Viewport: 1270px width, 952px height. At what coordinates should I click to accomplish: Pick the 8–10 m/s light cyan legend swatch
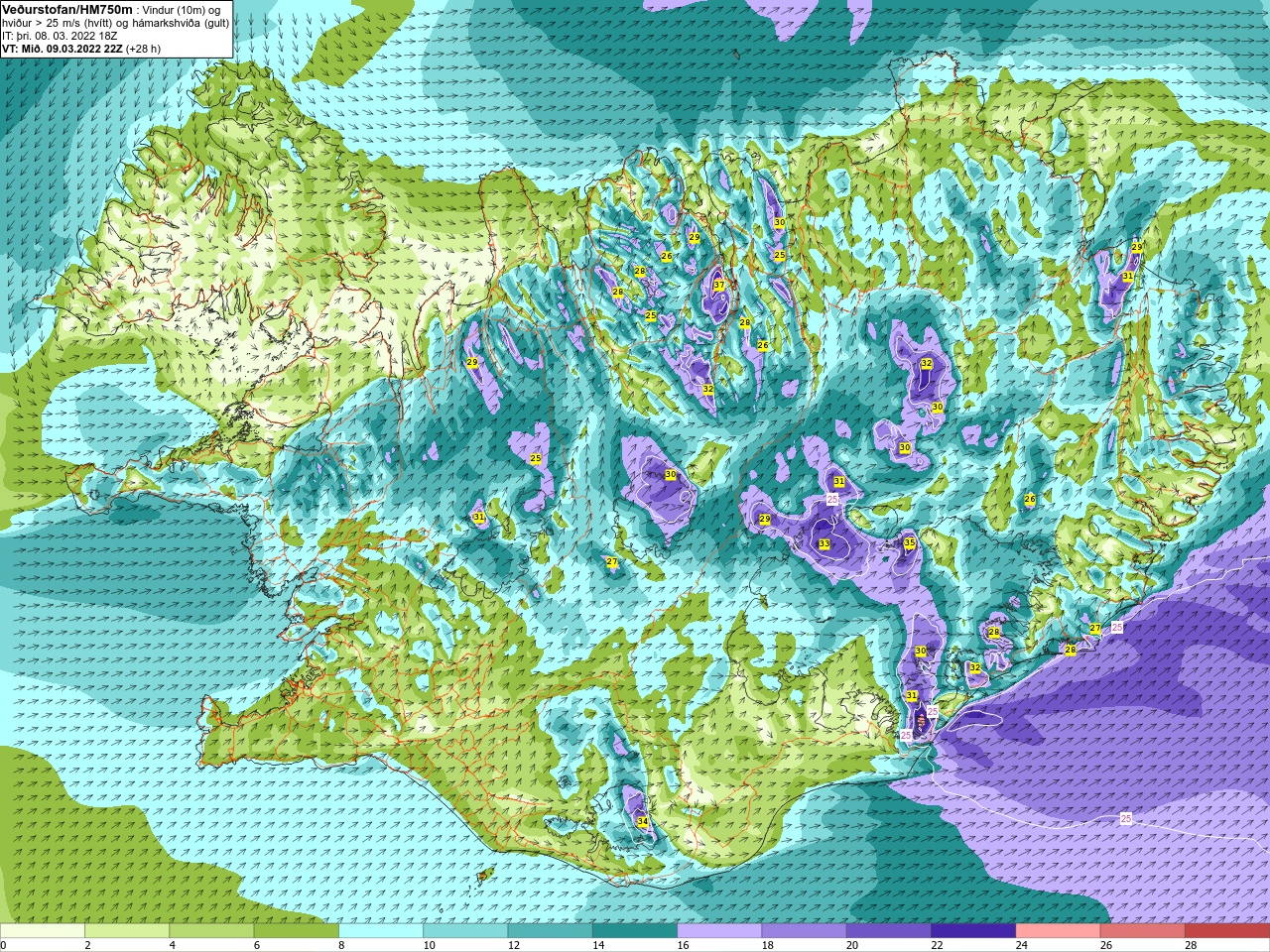tap(381, 931)
